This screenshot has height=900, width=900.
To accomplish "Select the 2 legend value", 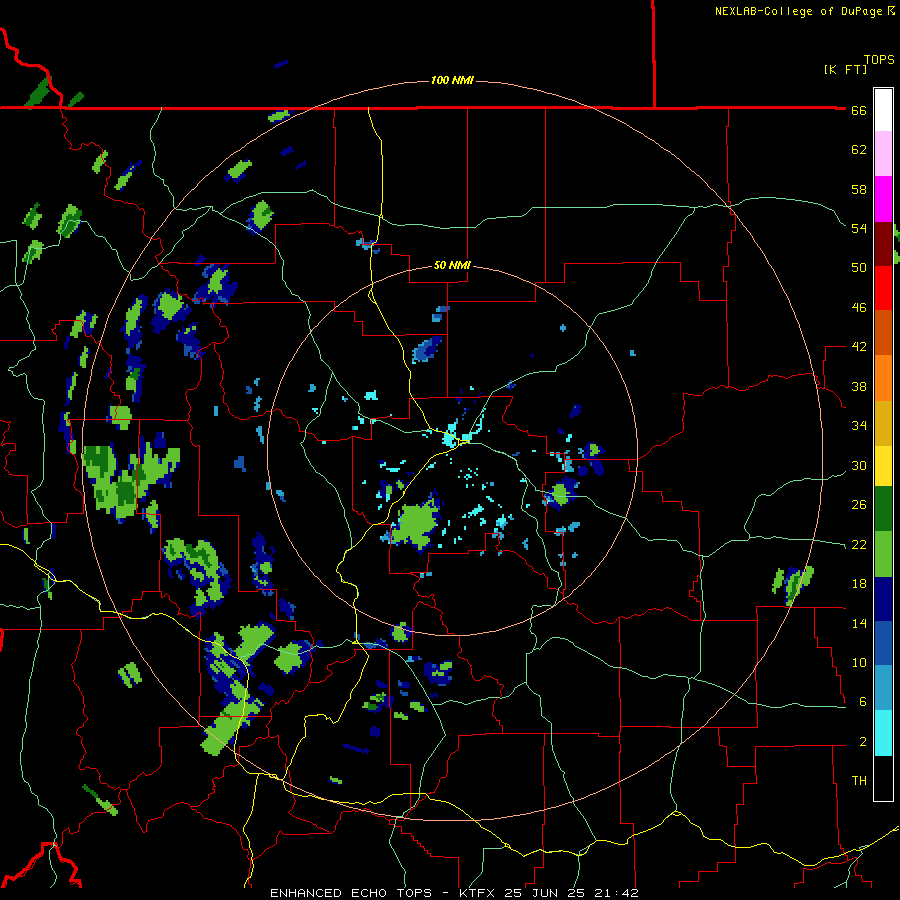I will pos(863,742).
